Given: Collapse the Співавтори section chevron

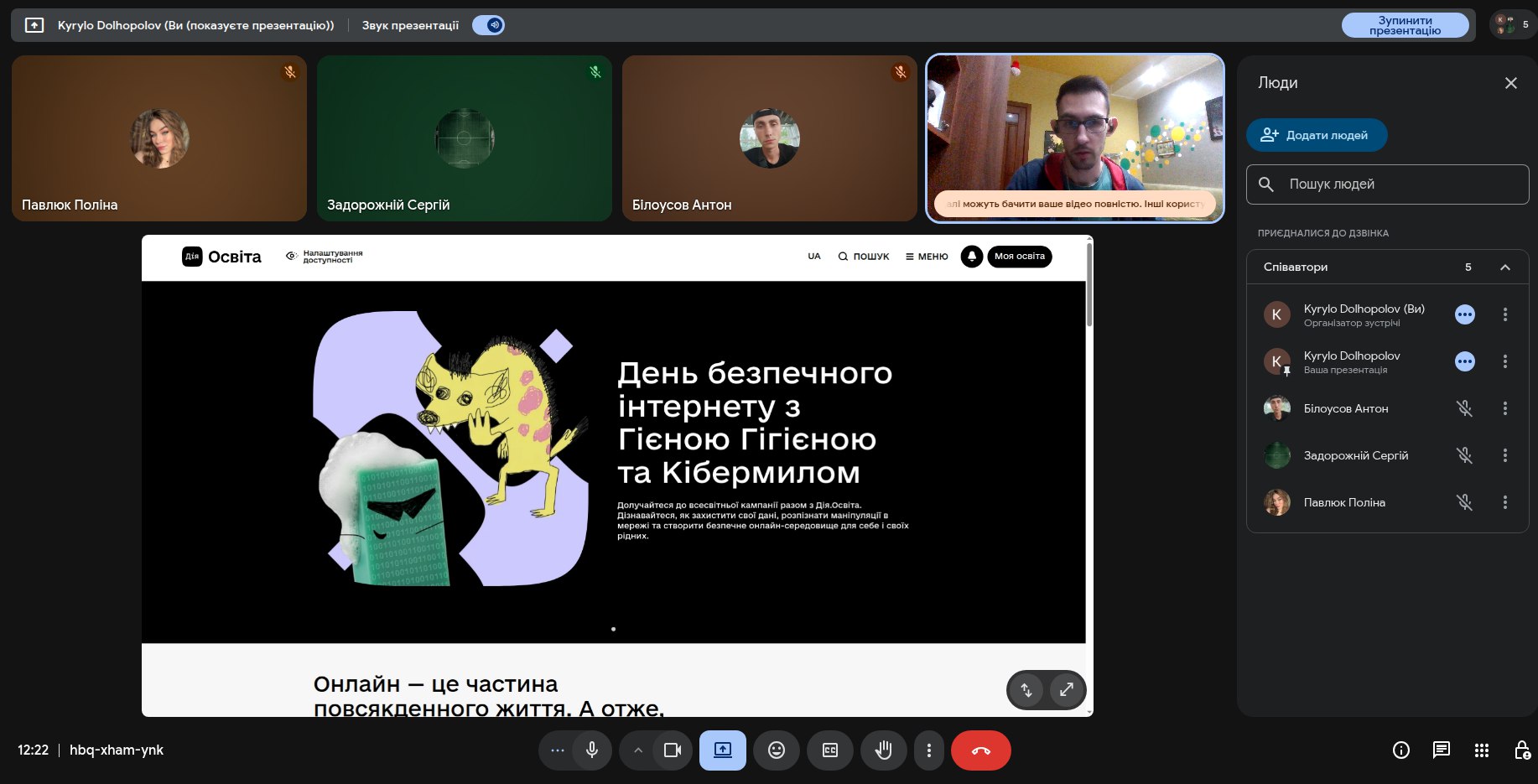Looking at the screenshot, I should click(1505, 267).
